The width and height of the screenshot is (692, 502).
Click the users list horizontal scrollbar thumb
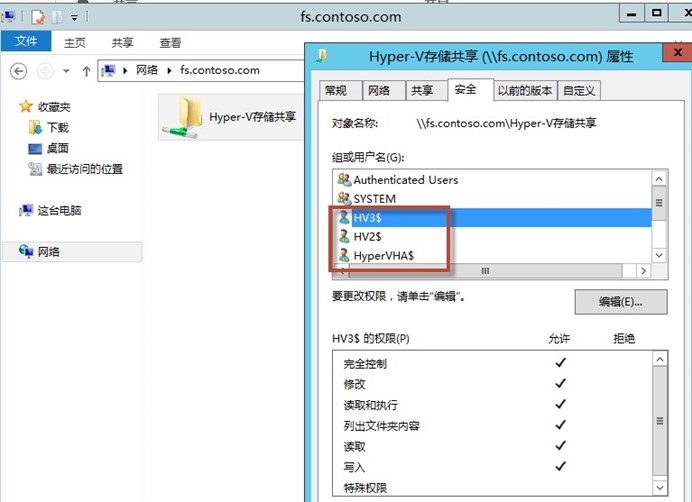[485, 271]
